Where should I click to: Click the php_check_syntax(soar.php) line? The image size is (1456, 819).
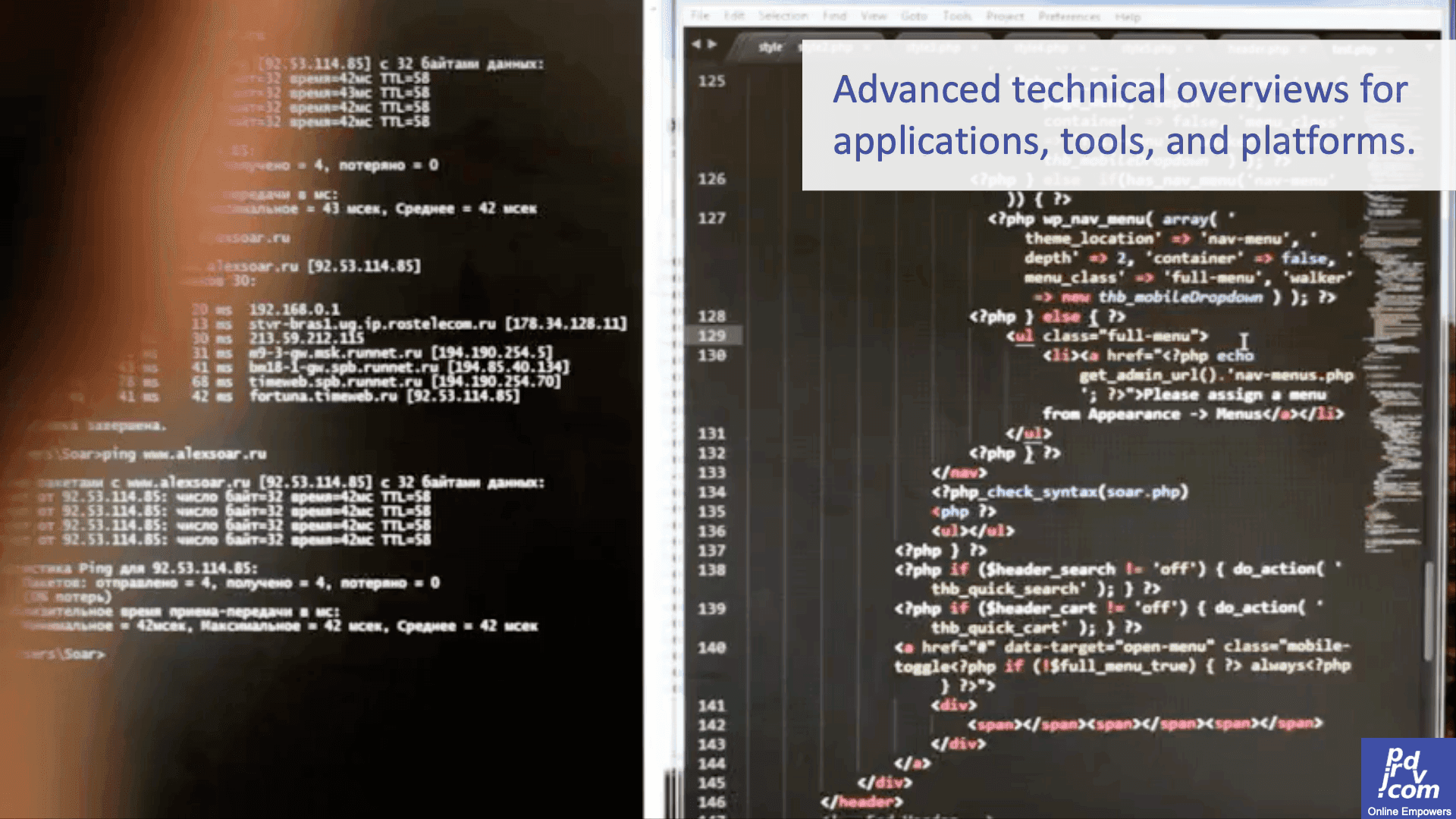pos(1059,492)
